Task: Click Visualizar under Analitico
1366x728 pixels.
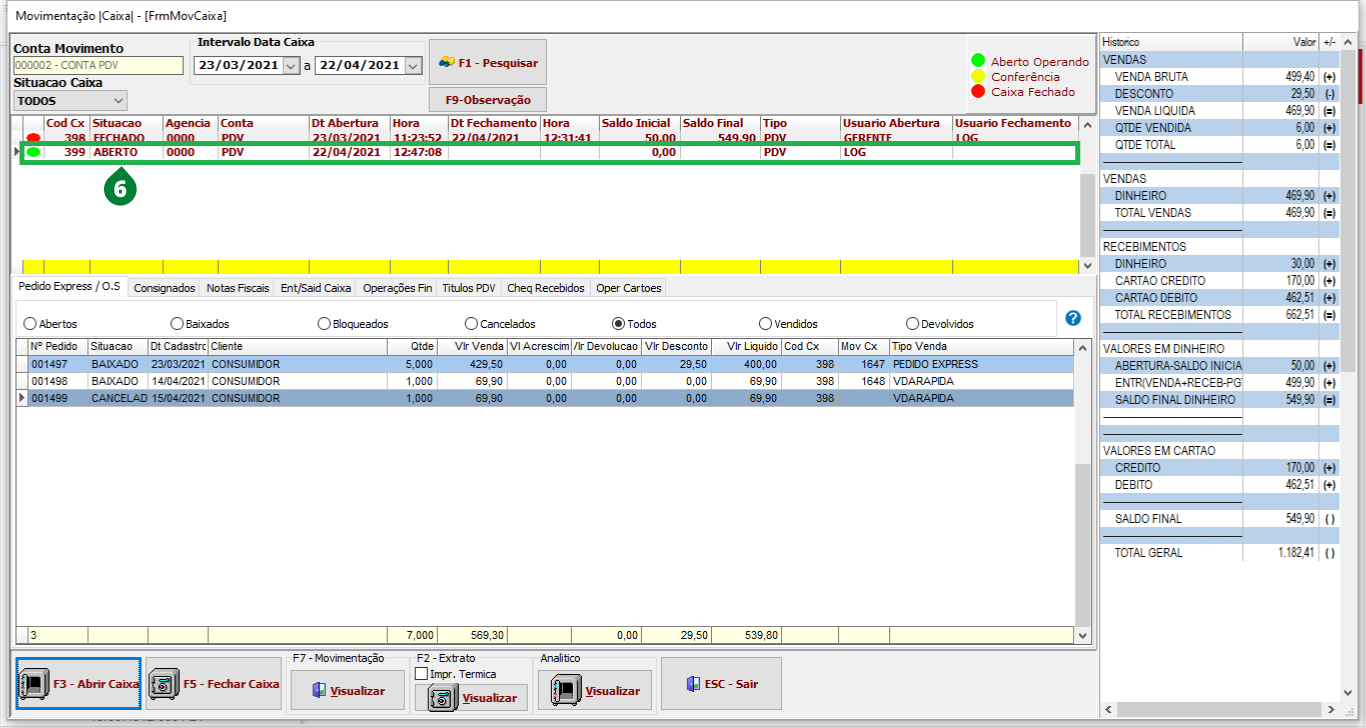Action: tap(595, 690)
